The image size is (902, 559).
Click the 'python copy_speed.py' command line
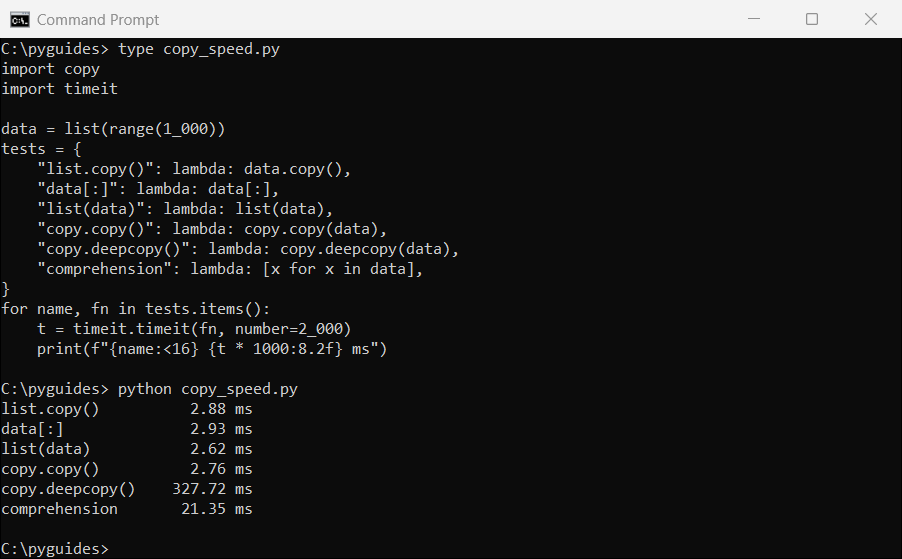coord(150,389)
